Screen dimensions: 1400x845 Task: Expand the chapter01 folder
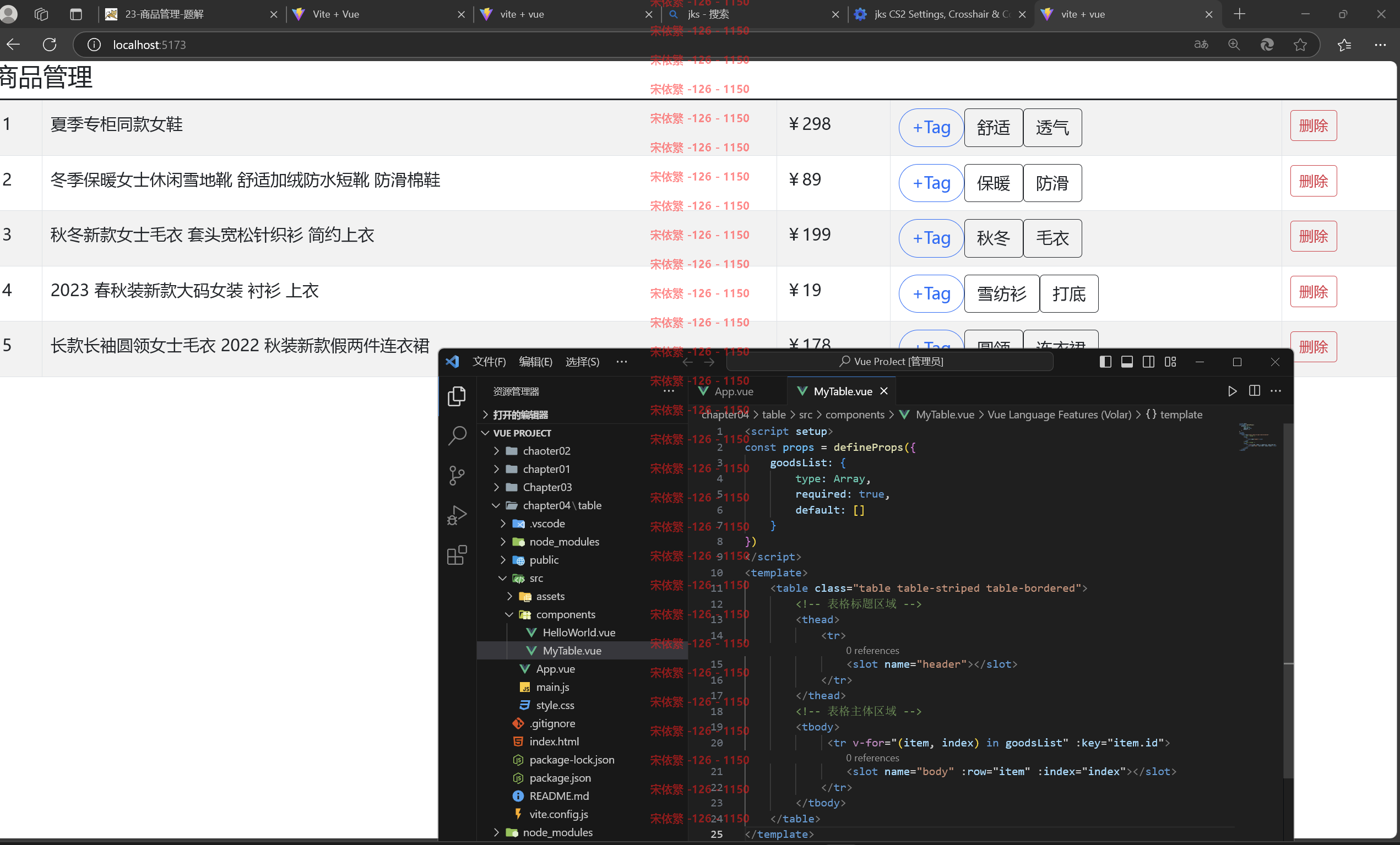[x=496, y=469]
